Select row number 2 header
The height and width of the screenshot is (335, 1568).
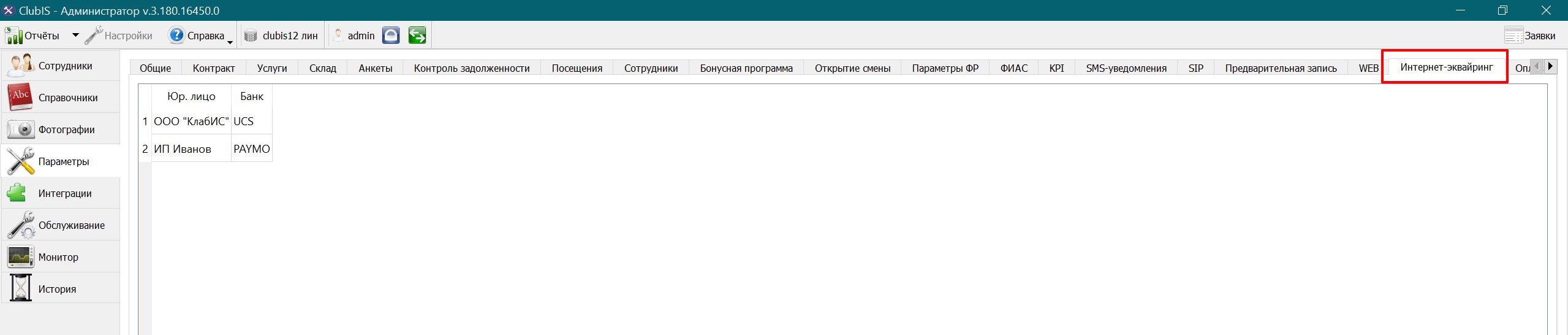[145, 149]
